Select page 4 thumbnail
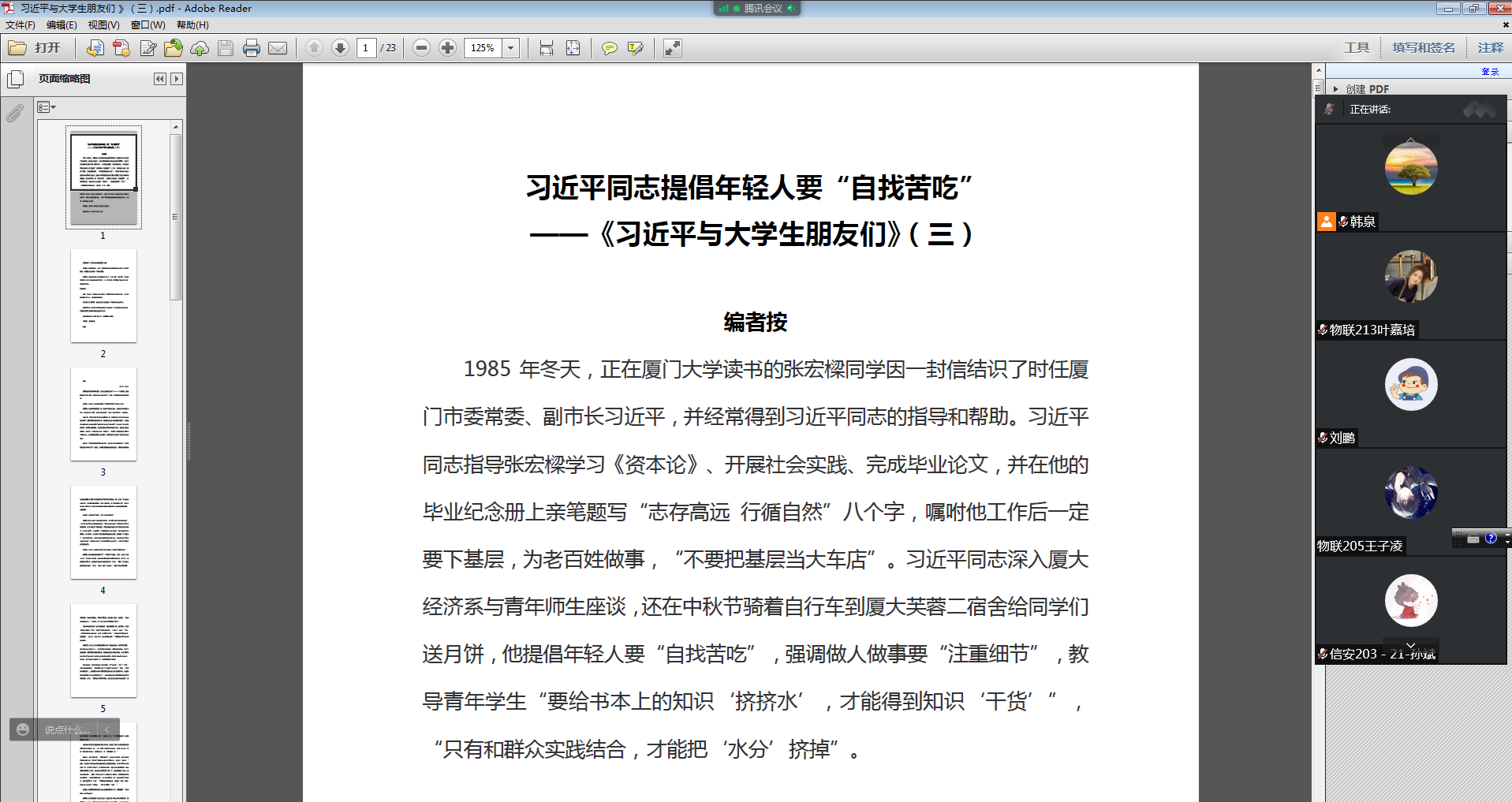This screenshot has height=802, width=1512. [x=103, y=532]
